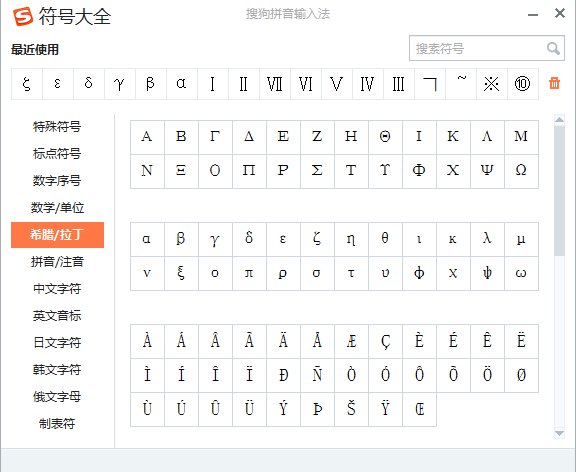Insert the Ð eth character
Screen dimensions: 576x472
[x=283, y=375]
